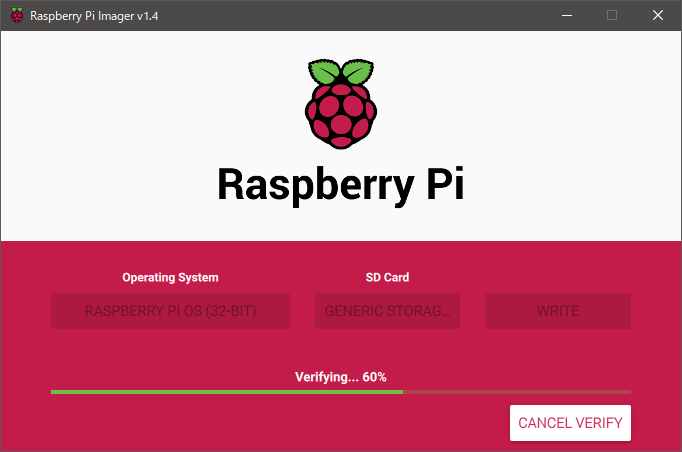This screenshot has width=682, height=452.
Task: Click the "SD Card" label
Action: (387, 277)
